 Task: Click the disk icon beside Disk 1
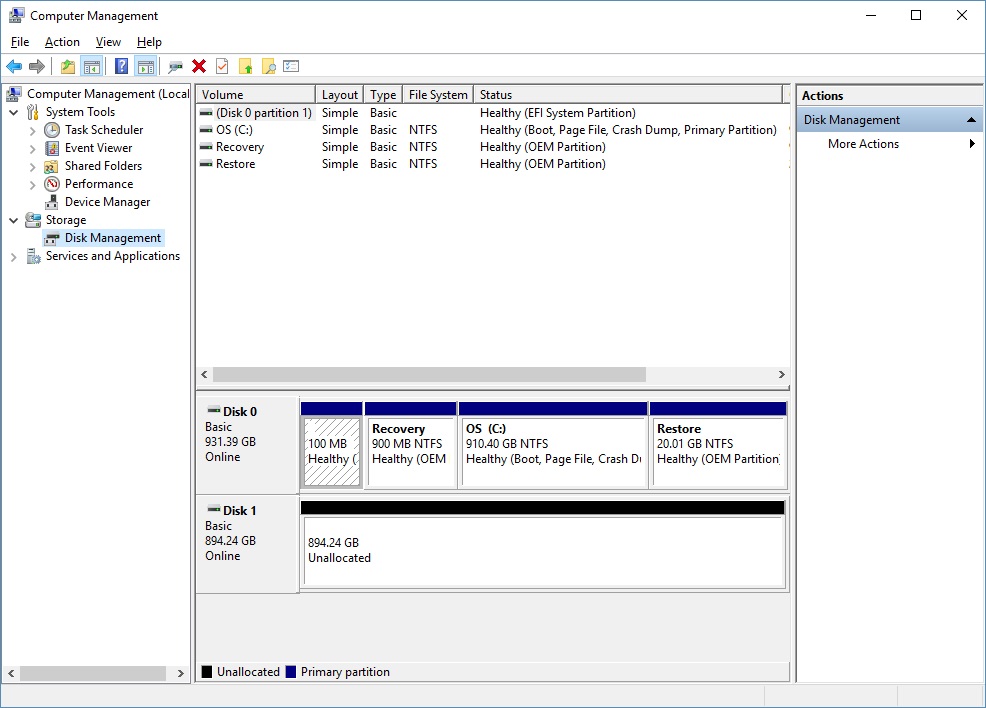coord(214,509)
